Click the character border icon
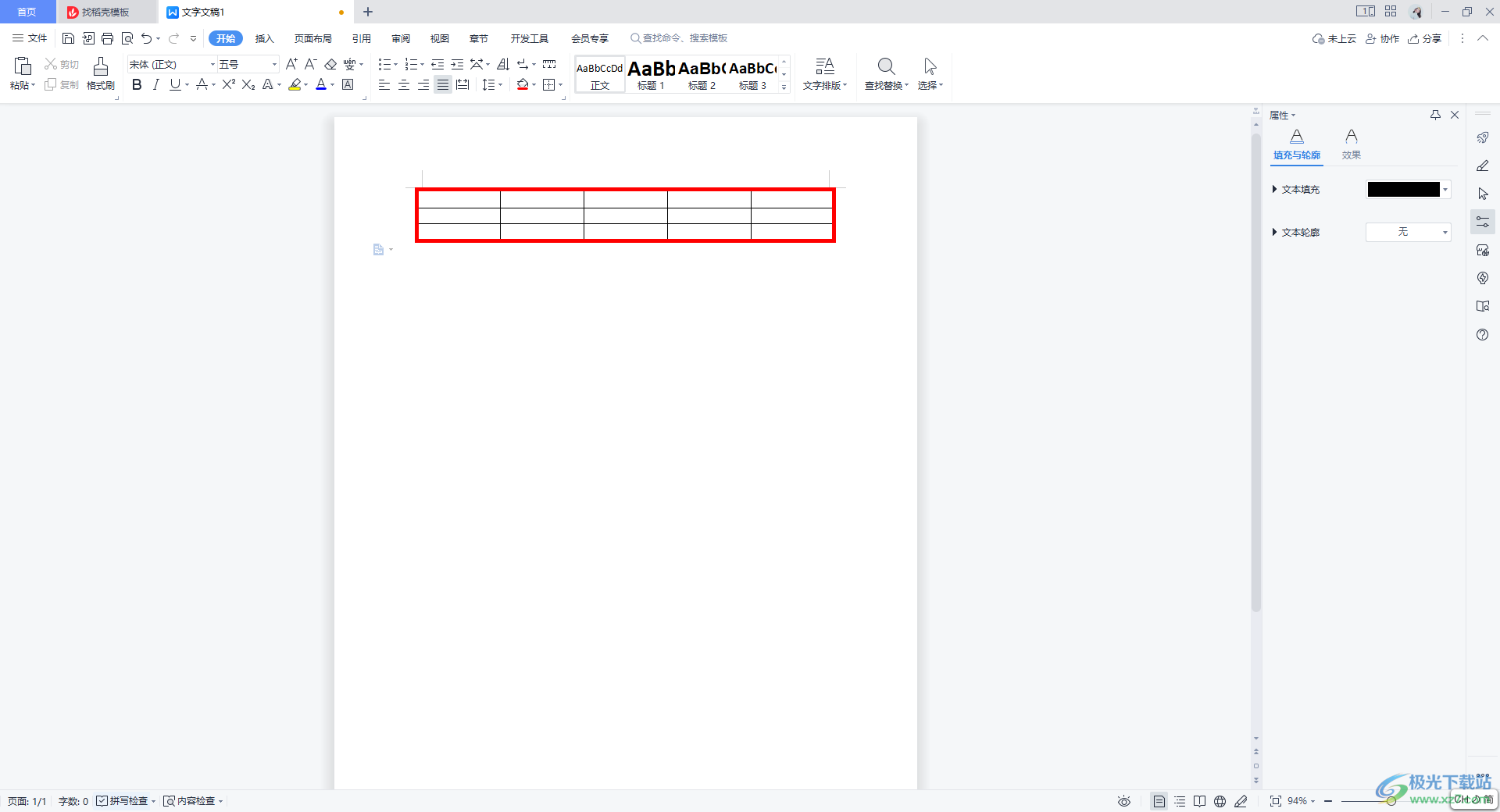 [x=348, y=84]
